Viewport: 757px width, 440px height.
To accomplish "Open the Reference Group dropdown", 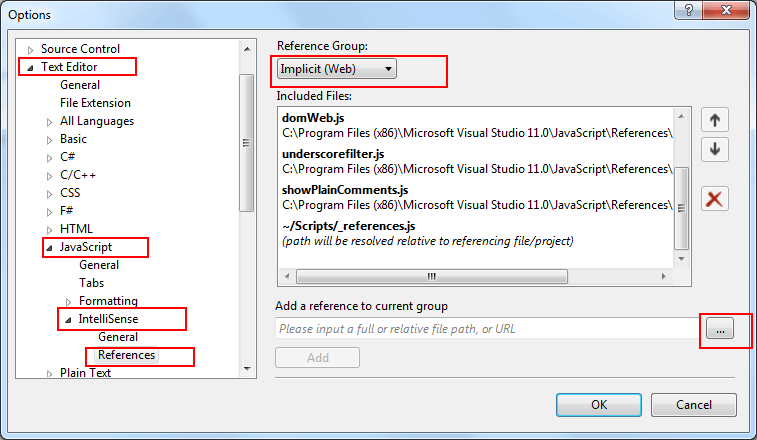I will pos(336,69).
